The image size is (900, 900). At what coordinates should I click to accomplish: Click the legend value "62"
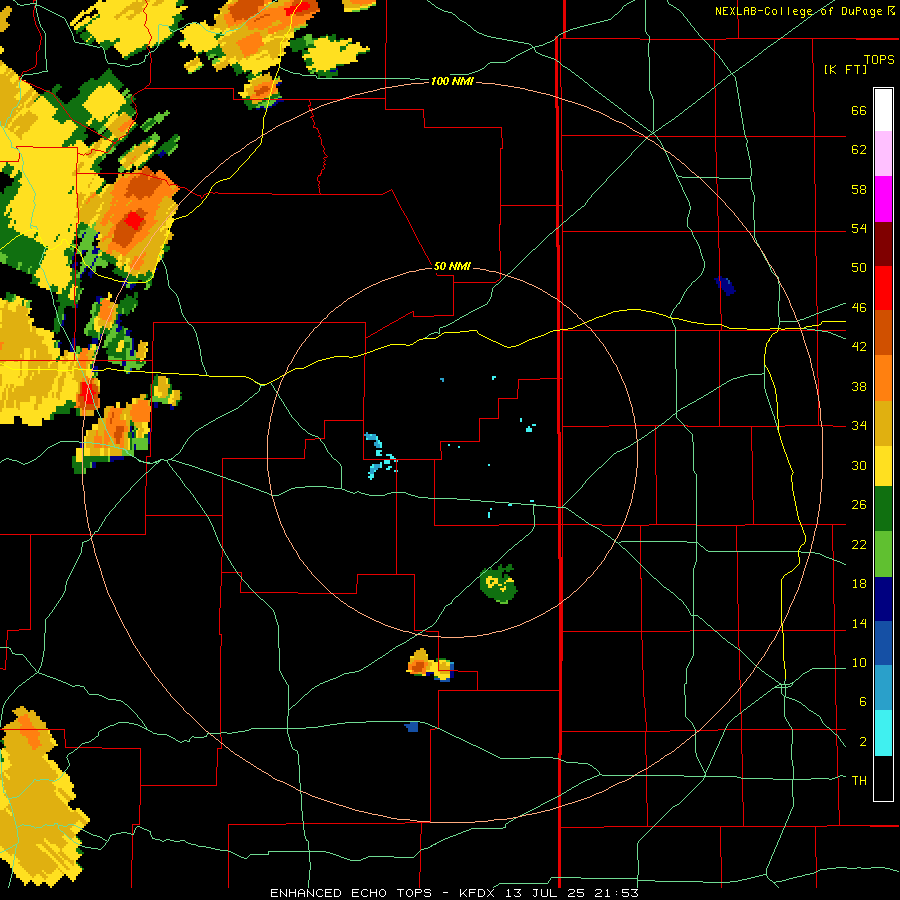(x=859, y=150)
